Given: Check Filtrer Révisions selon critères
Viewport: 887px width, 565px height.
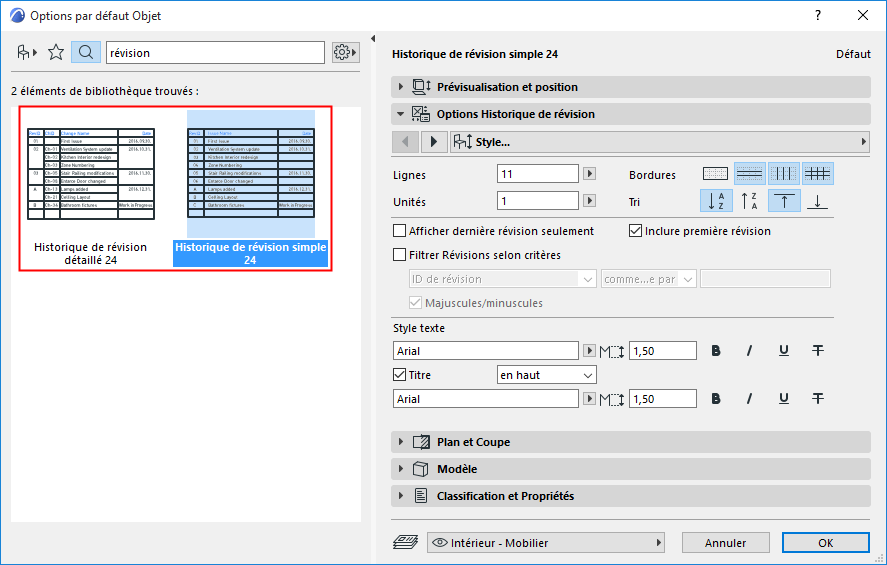Looking at the screenshot, I should pos(399,255).
